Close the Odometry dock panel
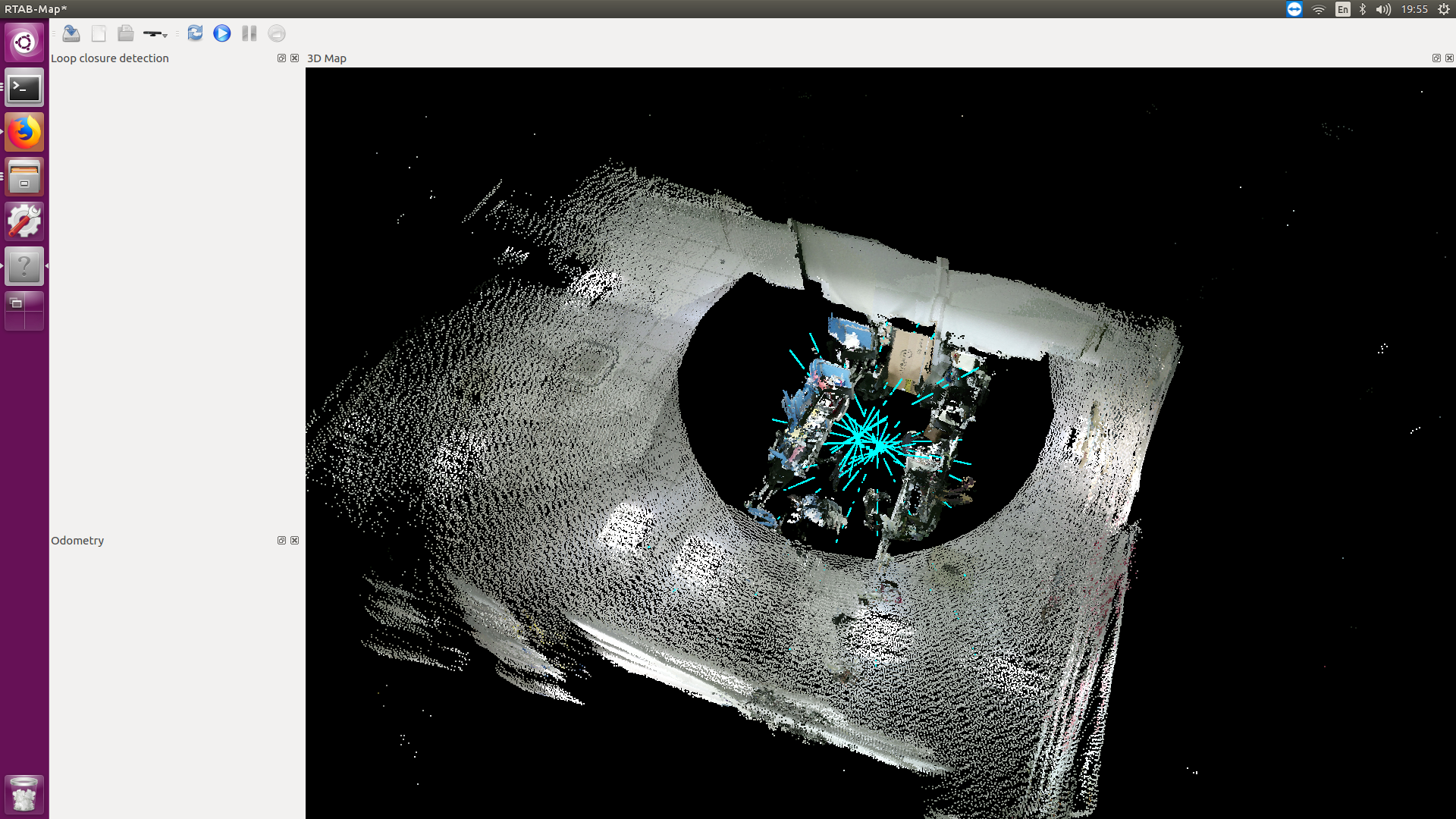Screen dimensions: 1456x819 [295, 541]
